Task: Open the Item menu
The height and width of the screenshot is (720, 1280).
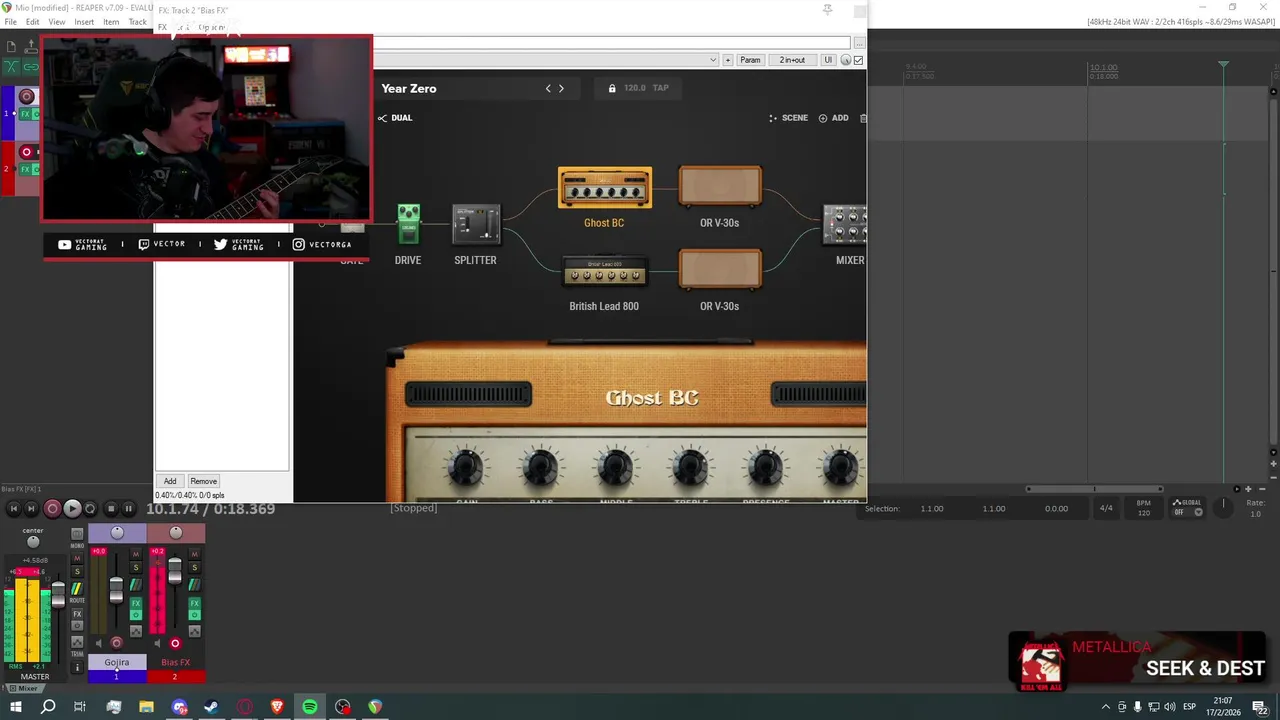Action: 111,22
